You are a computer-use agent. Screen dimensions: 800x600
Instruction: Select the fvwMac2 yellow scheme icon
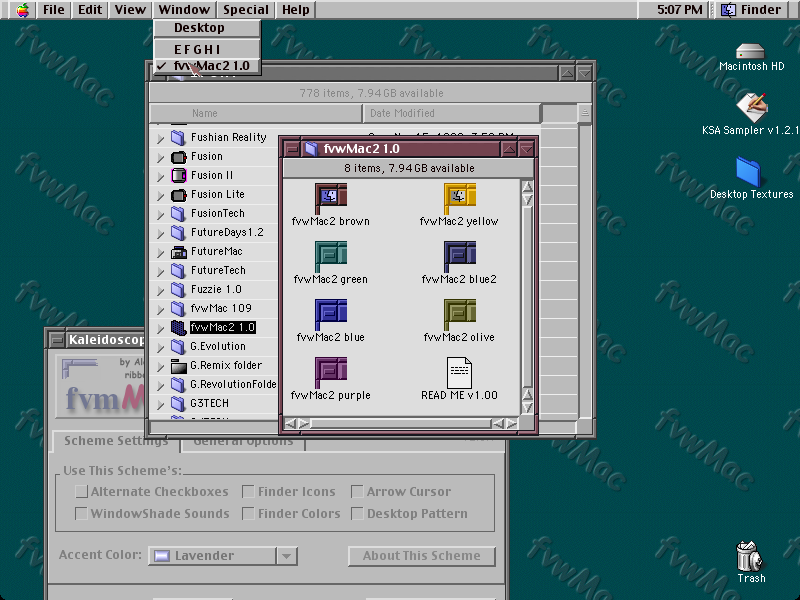(459, 198)
